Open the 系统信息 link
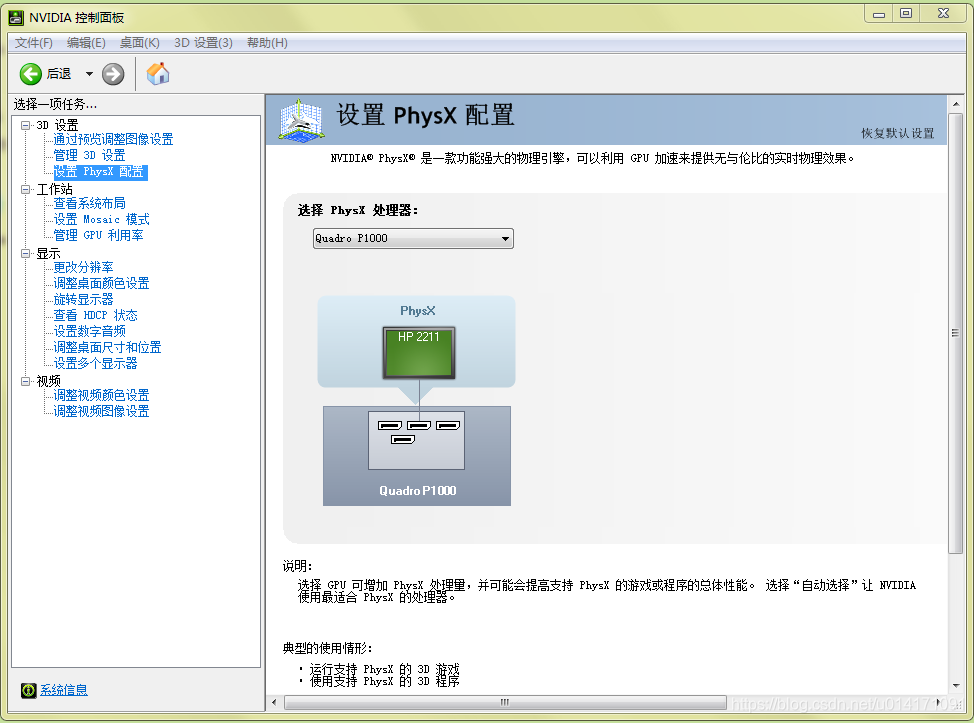Viewport: 974px width, 723px height. (64, 690)
